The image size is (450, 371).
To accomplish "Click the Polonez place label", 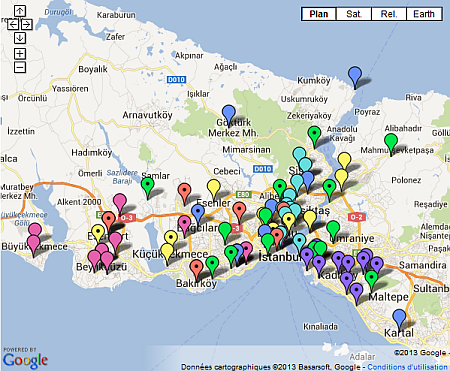I will coord(406,180).
